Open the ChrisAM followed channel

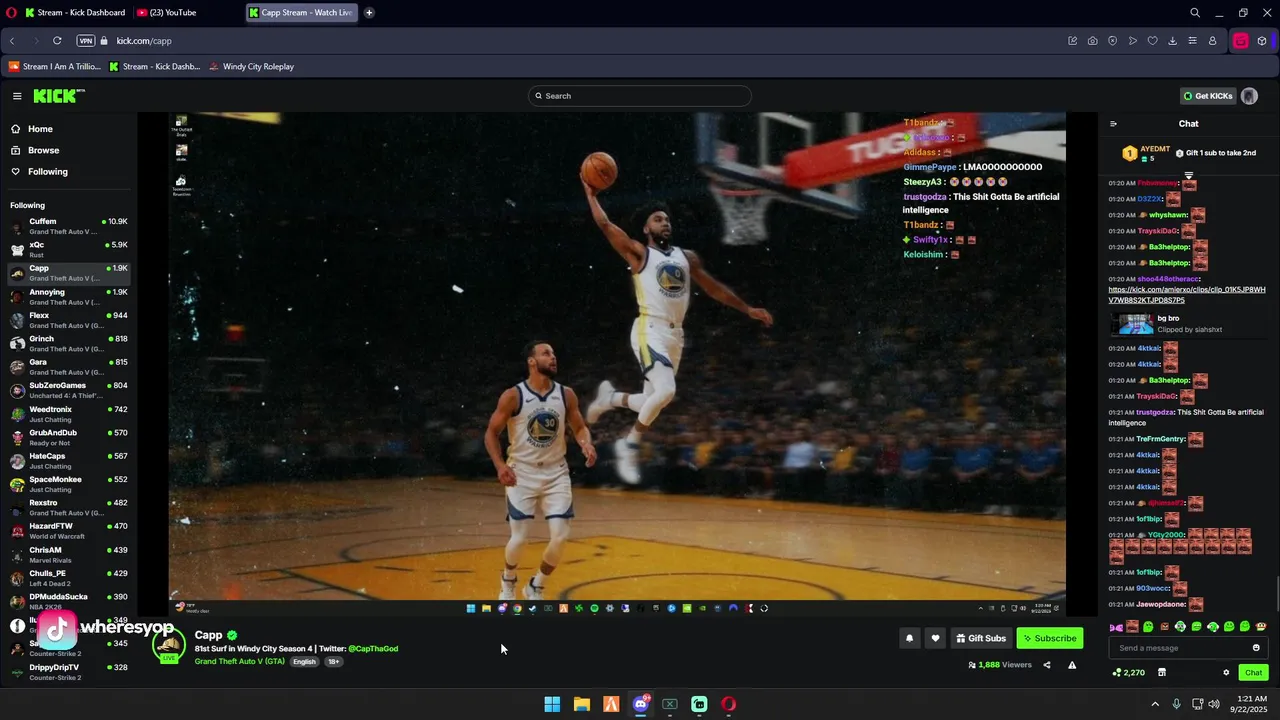click(68, 555)
